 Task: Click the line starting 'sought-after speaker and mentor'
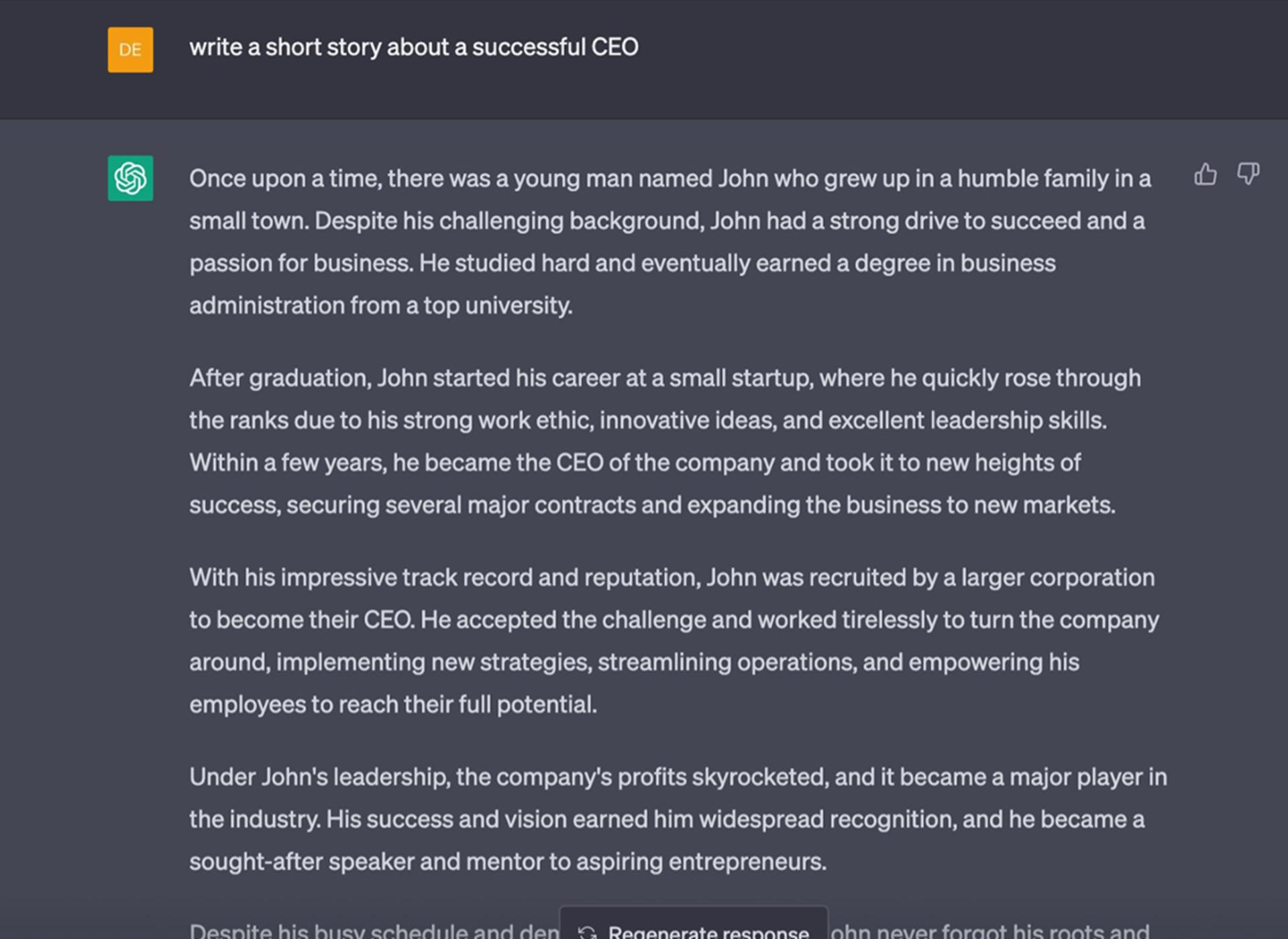click(x=508, y=861)
